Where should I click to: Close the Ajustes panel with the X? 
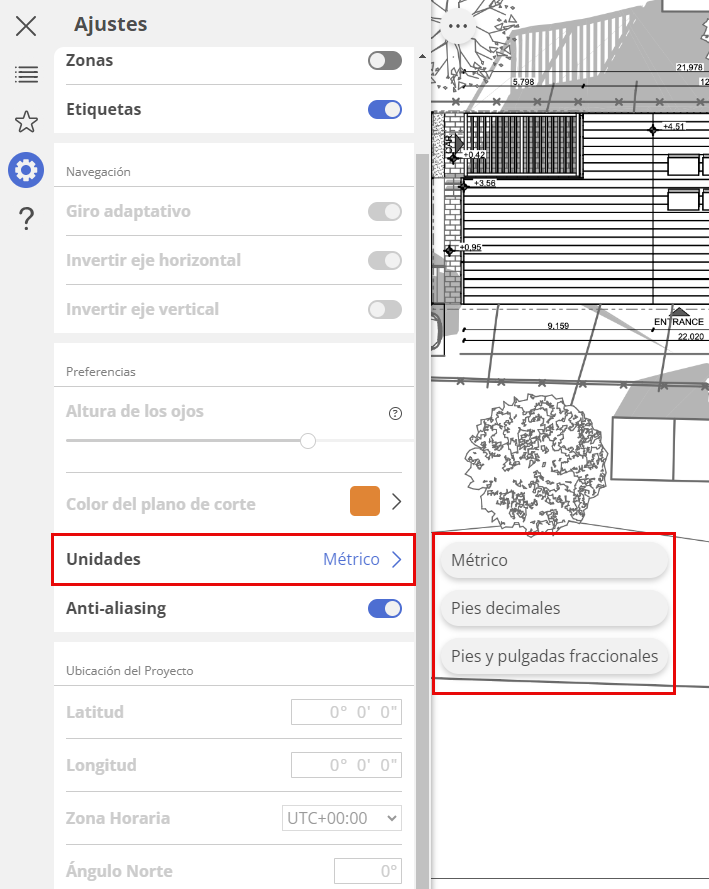(x=26, y=26)
